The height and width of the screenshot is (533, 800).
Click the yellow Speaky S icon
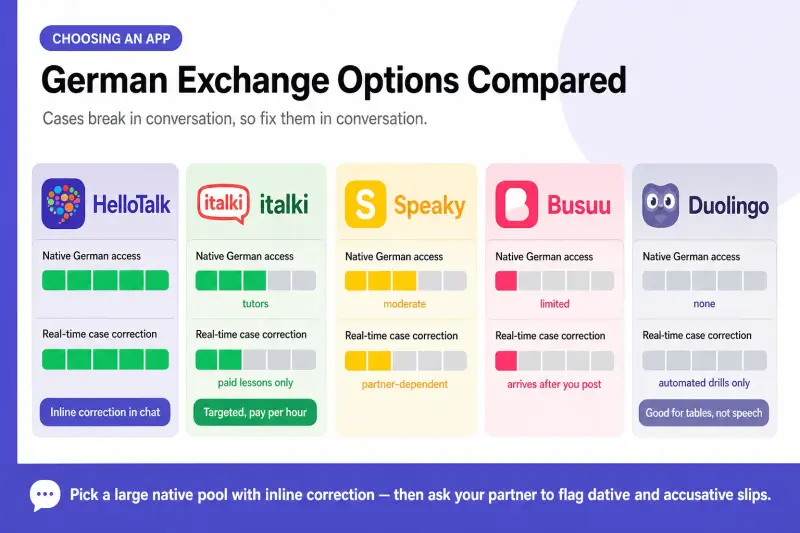365,204
